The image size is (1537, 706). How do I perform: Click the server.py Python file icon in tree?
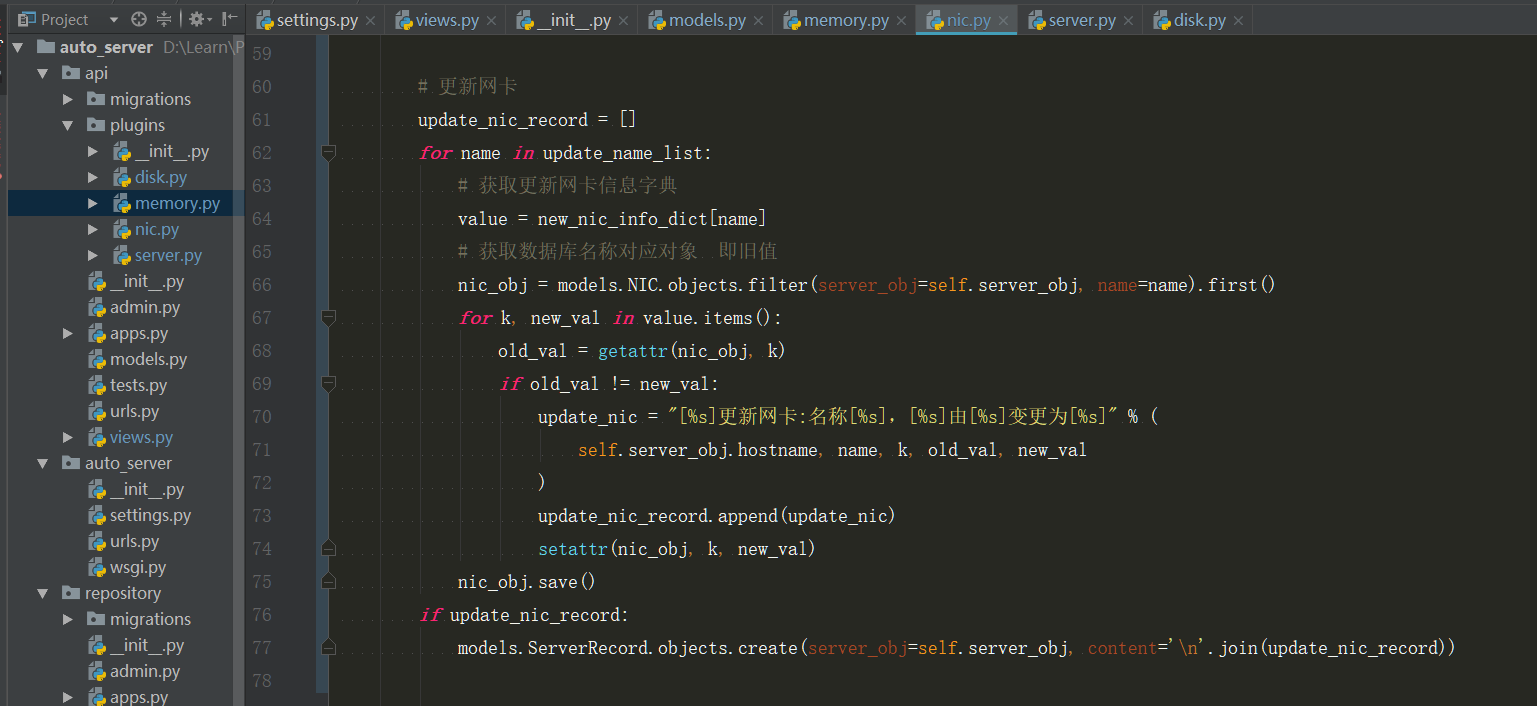122,255
